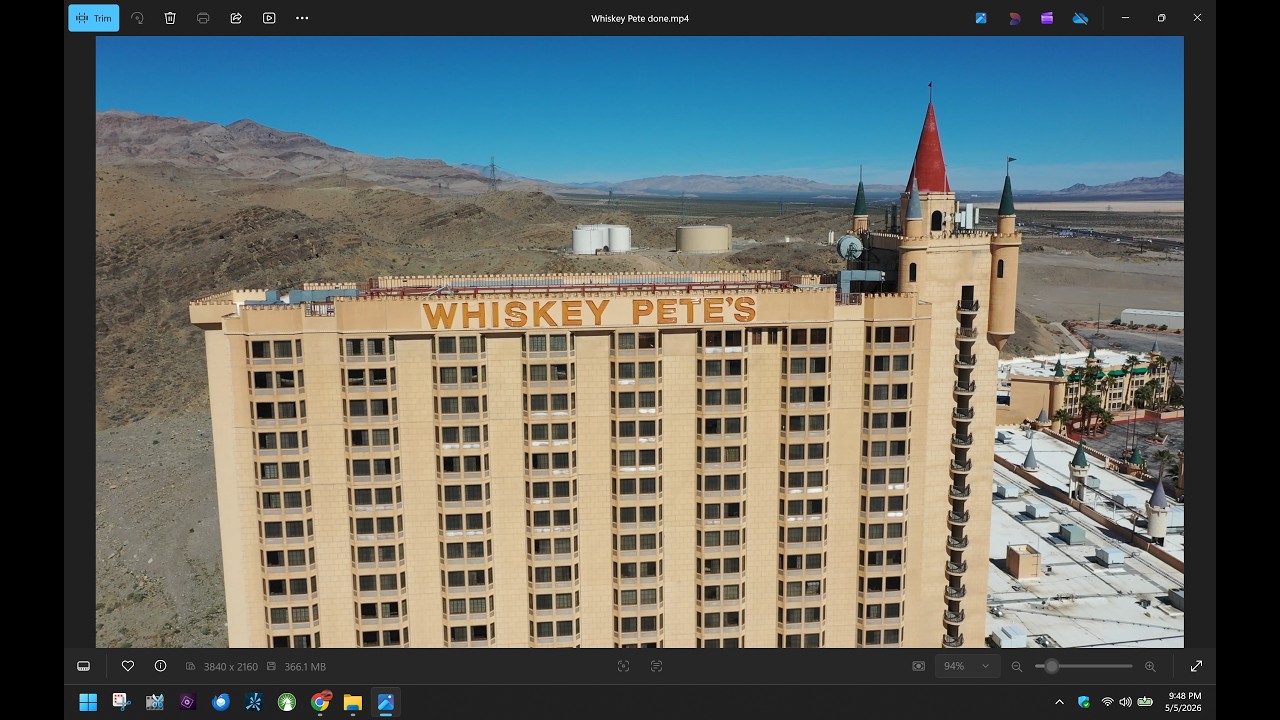Click the zoom in magnifier icon
This screenshot has width=1280, height=720.
point(1150,666)
